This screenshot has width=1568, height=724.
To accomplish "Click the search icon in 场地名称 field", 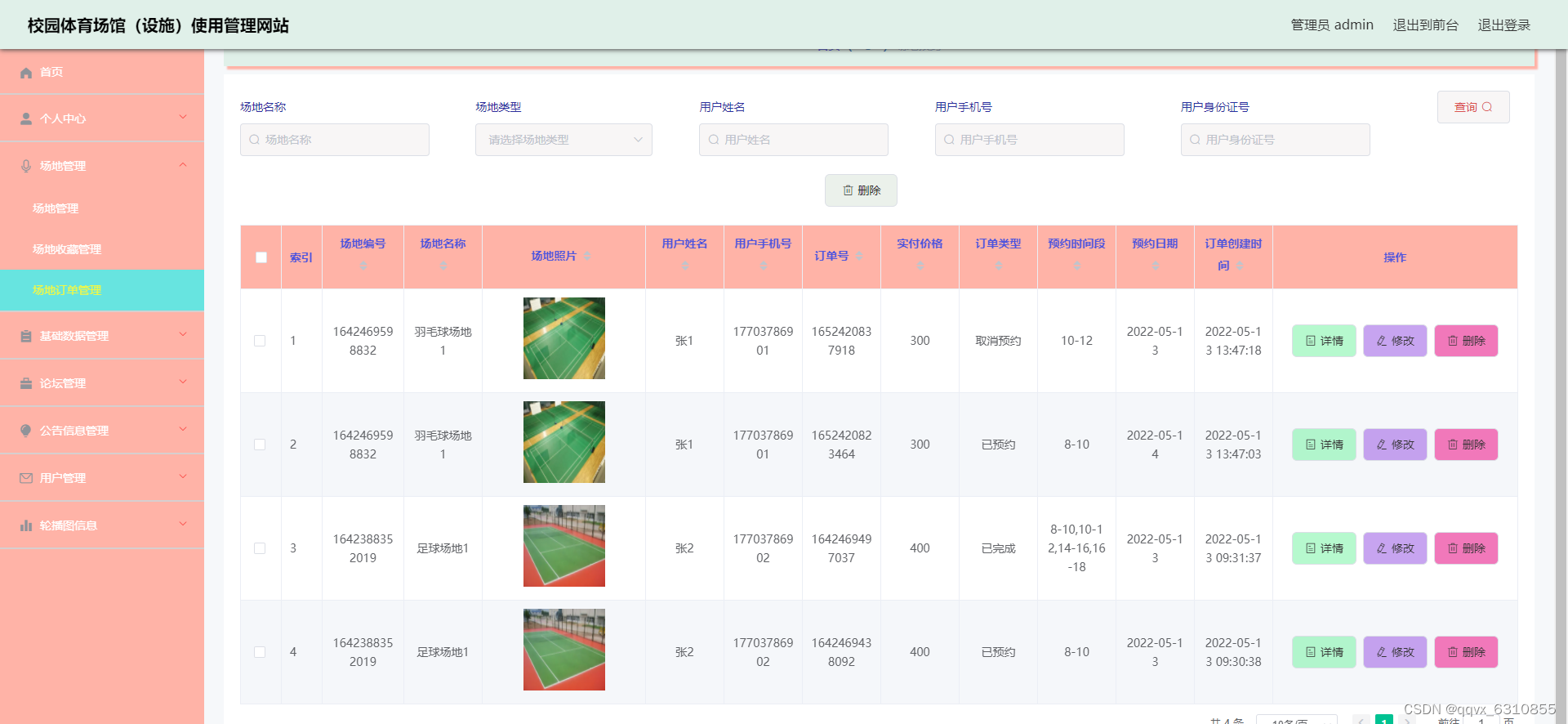I will [x=255, y=140].
